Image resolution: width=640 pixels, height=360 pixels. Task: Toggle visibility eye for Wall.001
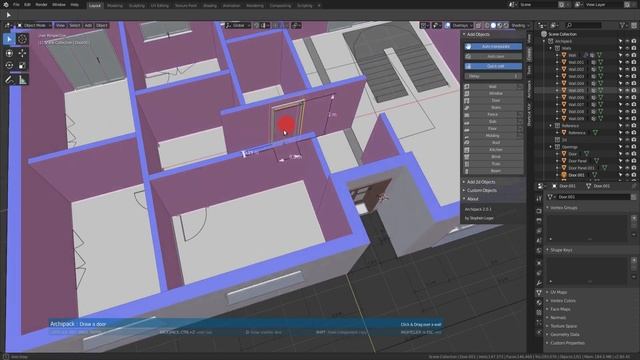pos(628,62)
